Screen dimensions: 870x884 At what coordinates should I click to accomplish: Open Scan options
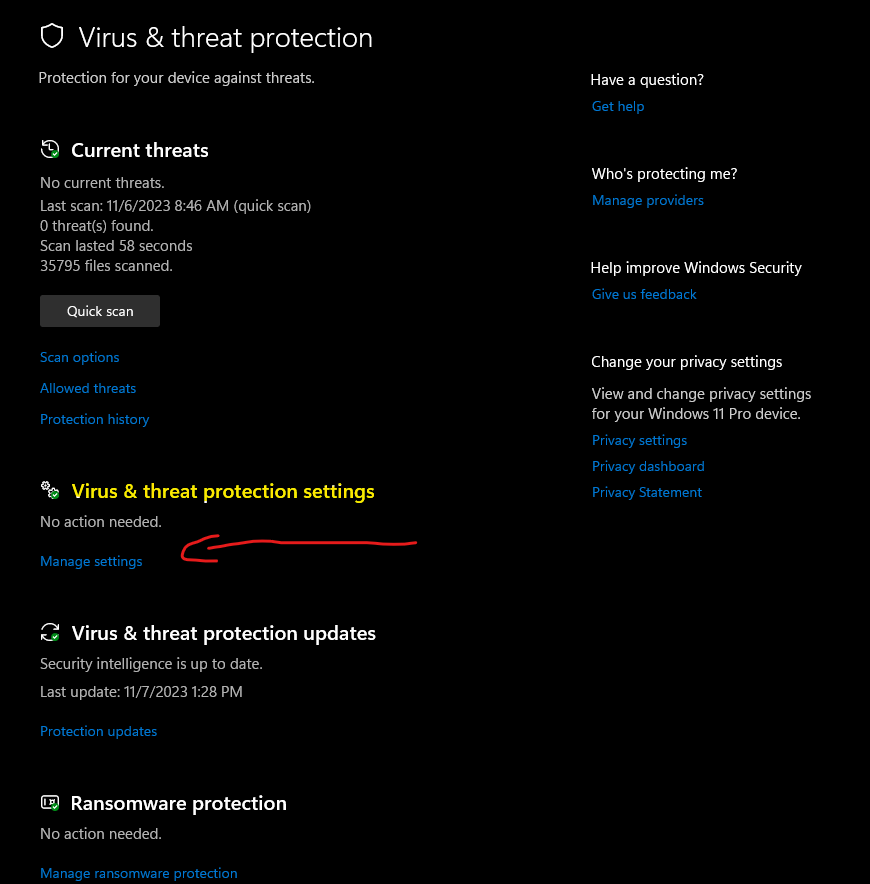click(79, 357)
